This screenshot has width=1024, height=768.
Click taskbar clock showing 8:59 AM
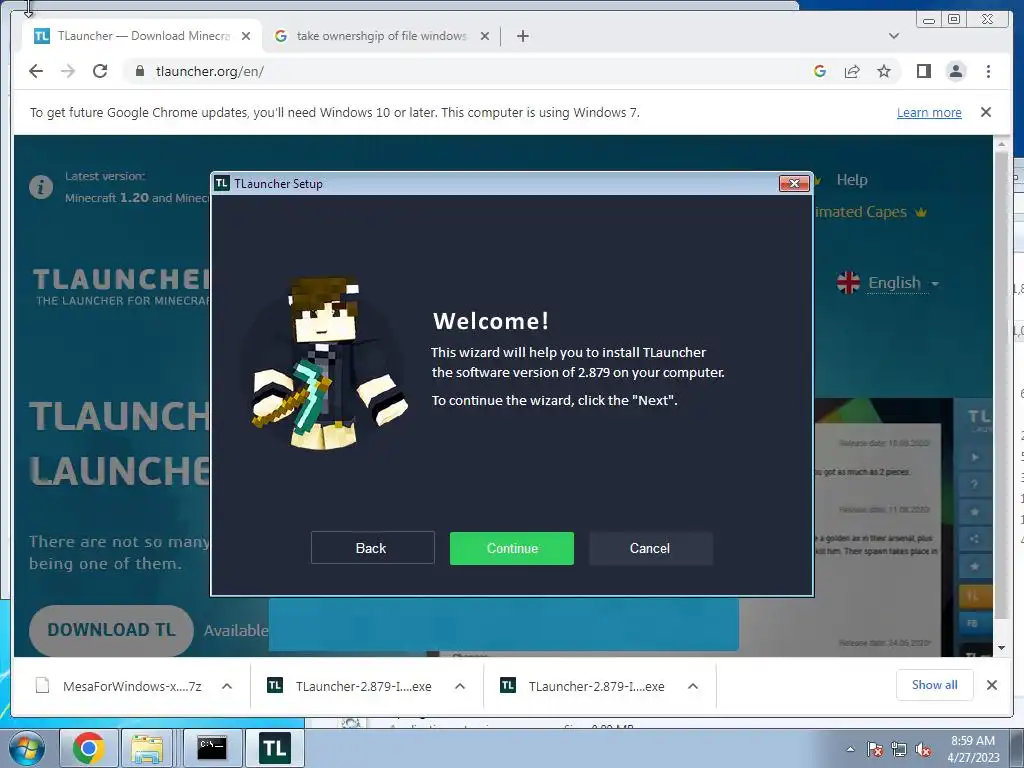pos(973,749)
